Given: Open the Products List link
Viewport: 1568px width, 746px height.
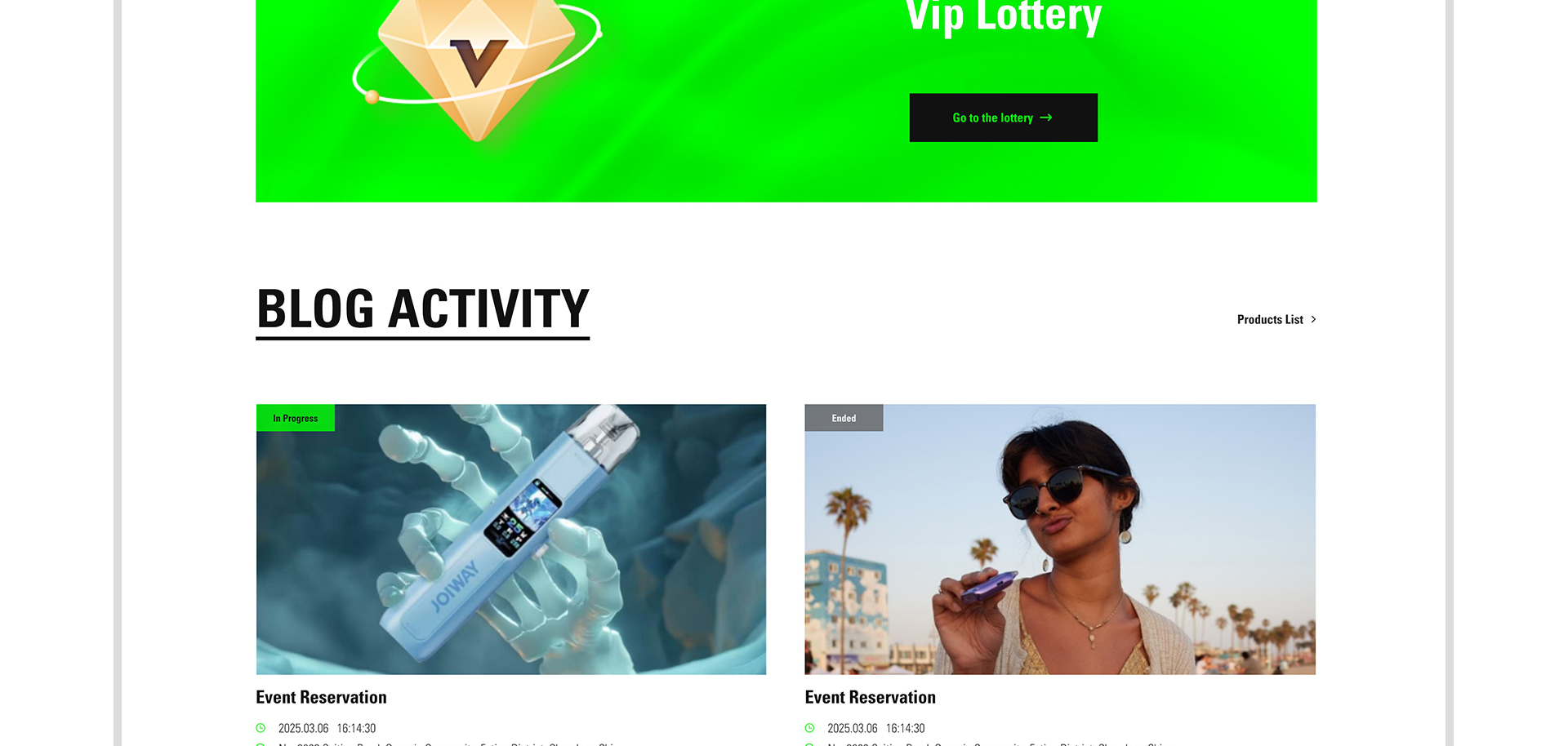Looking at the screenshot, I should point(1270,319).
